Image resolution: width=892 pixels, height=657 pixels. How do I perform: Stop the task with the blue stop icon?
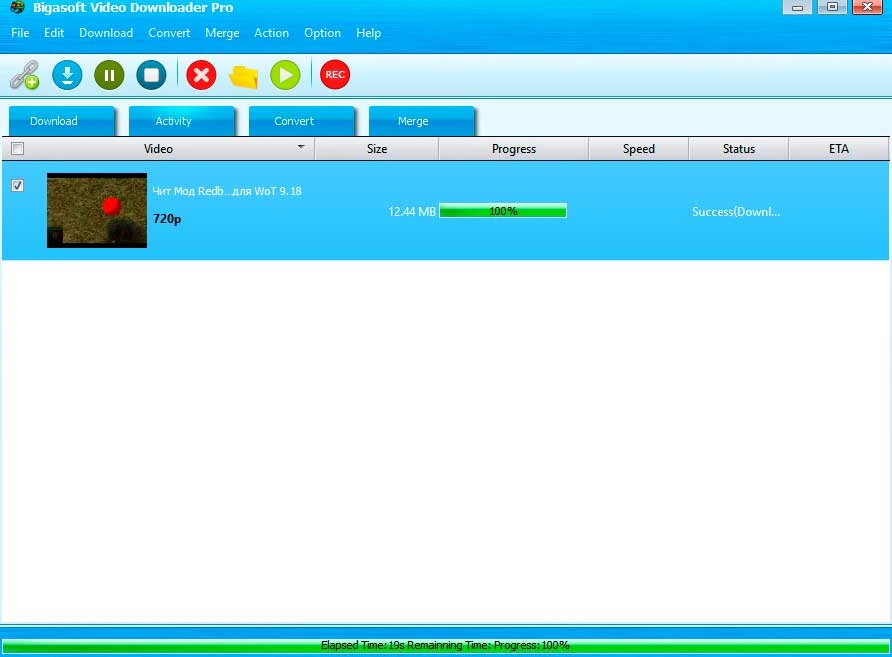coord(151,75)
